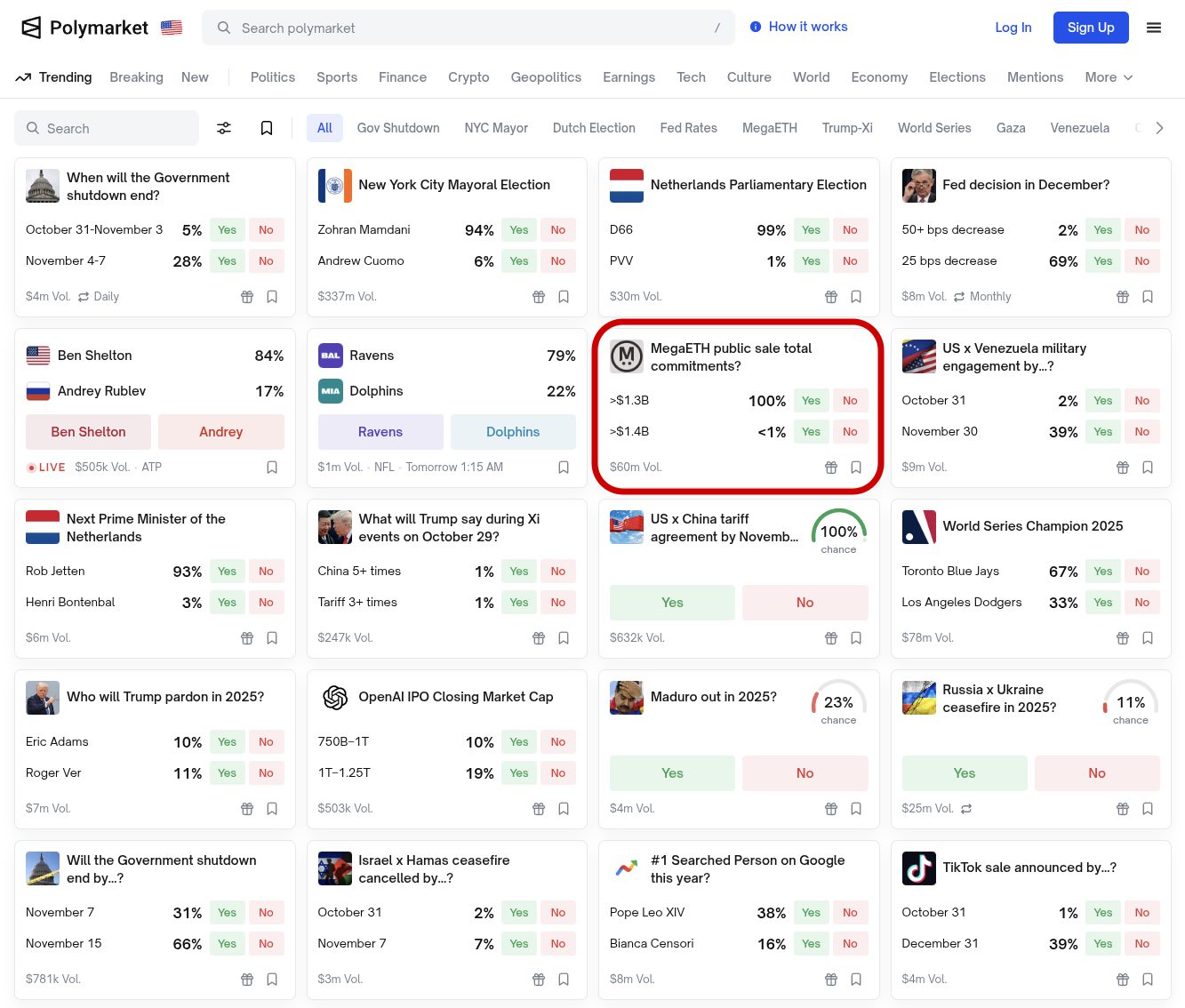Open the hamburger menu icon
1185x1008 pixels.
(x=1154, y=28)
